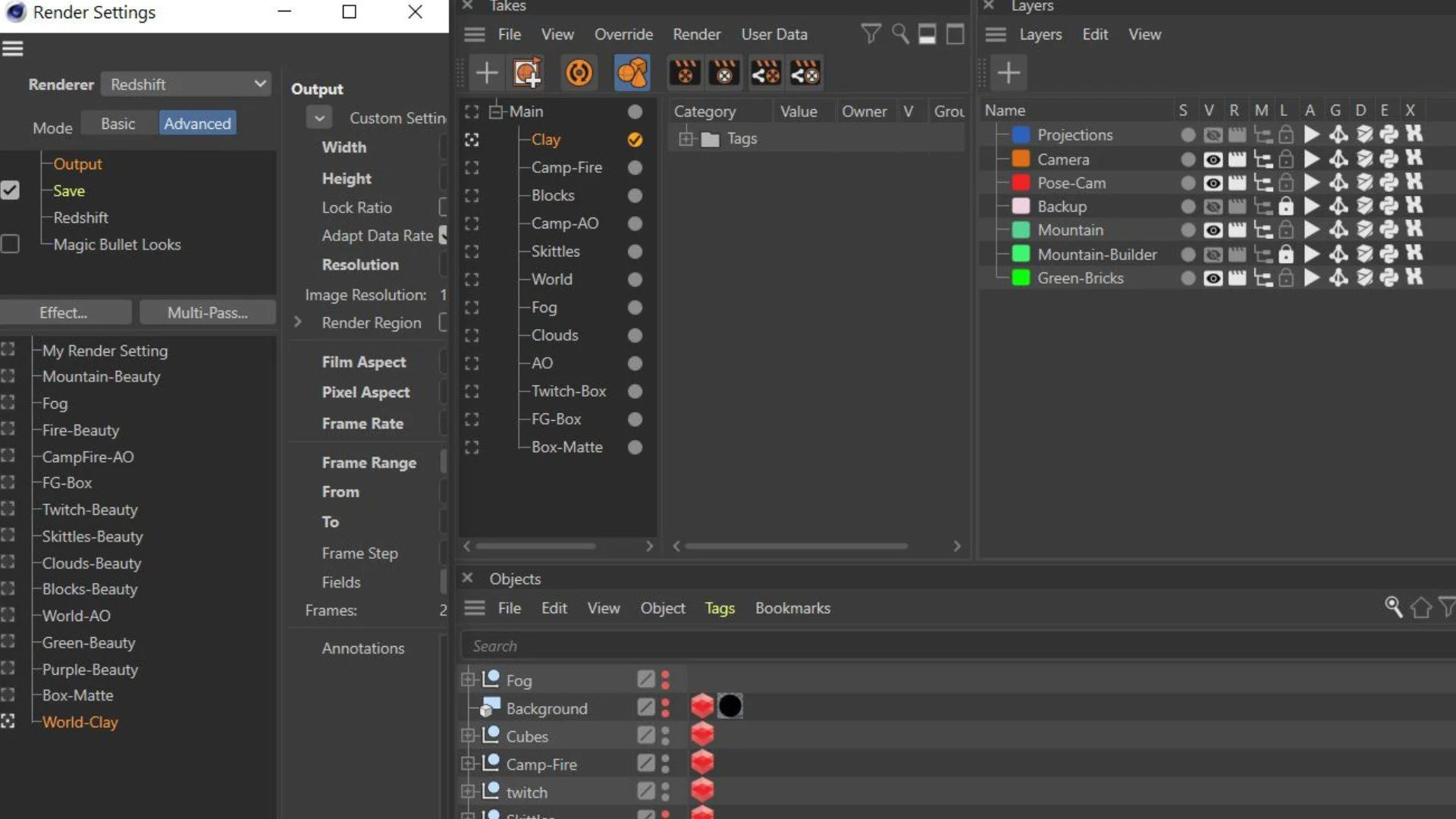This screenshot has height=819, width=1456.
Task: Click the Multi-Pass... button
Action: point(207,312)
